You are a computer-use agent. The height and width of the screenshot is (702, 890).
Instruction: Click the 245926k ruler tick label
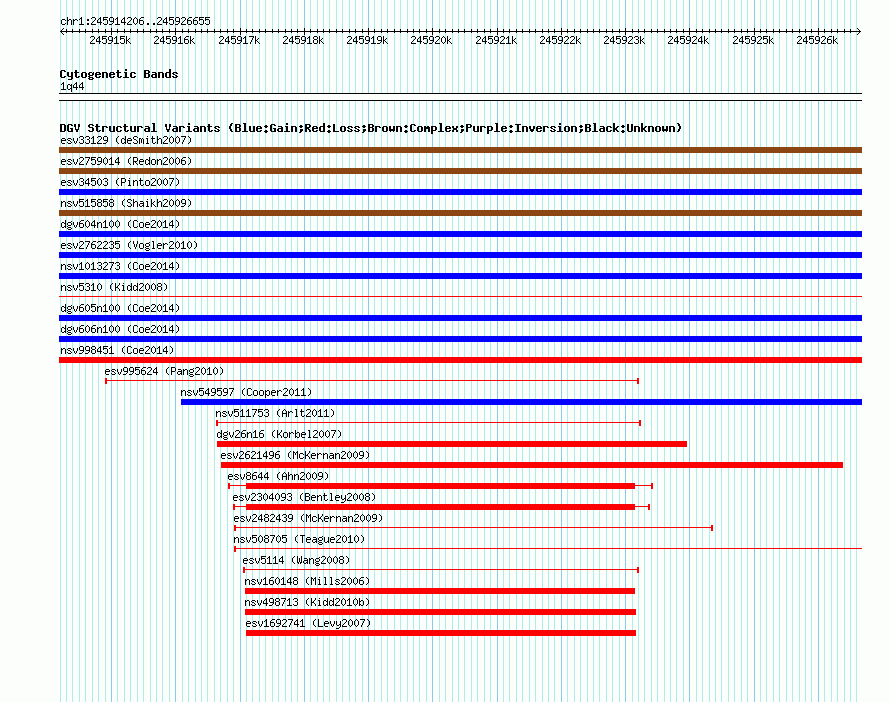[x=817, y=40]
